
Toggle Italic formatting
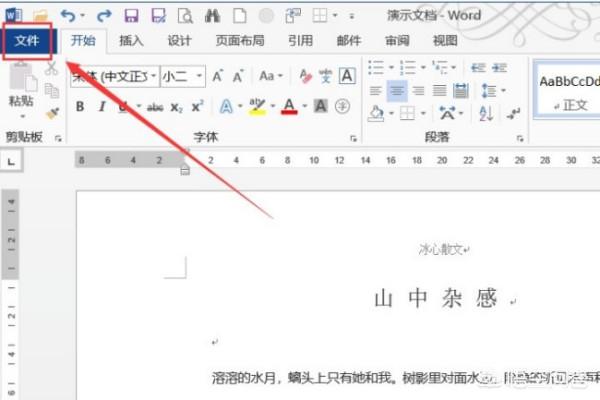pyautogui.click(x=102, y=106)
